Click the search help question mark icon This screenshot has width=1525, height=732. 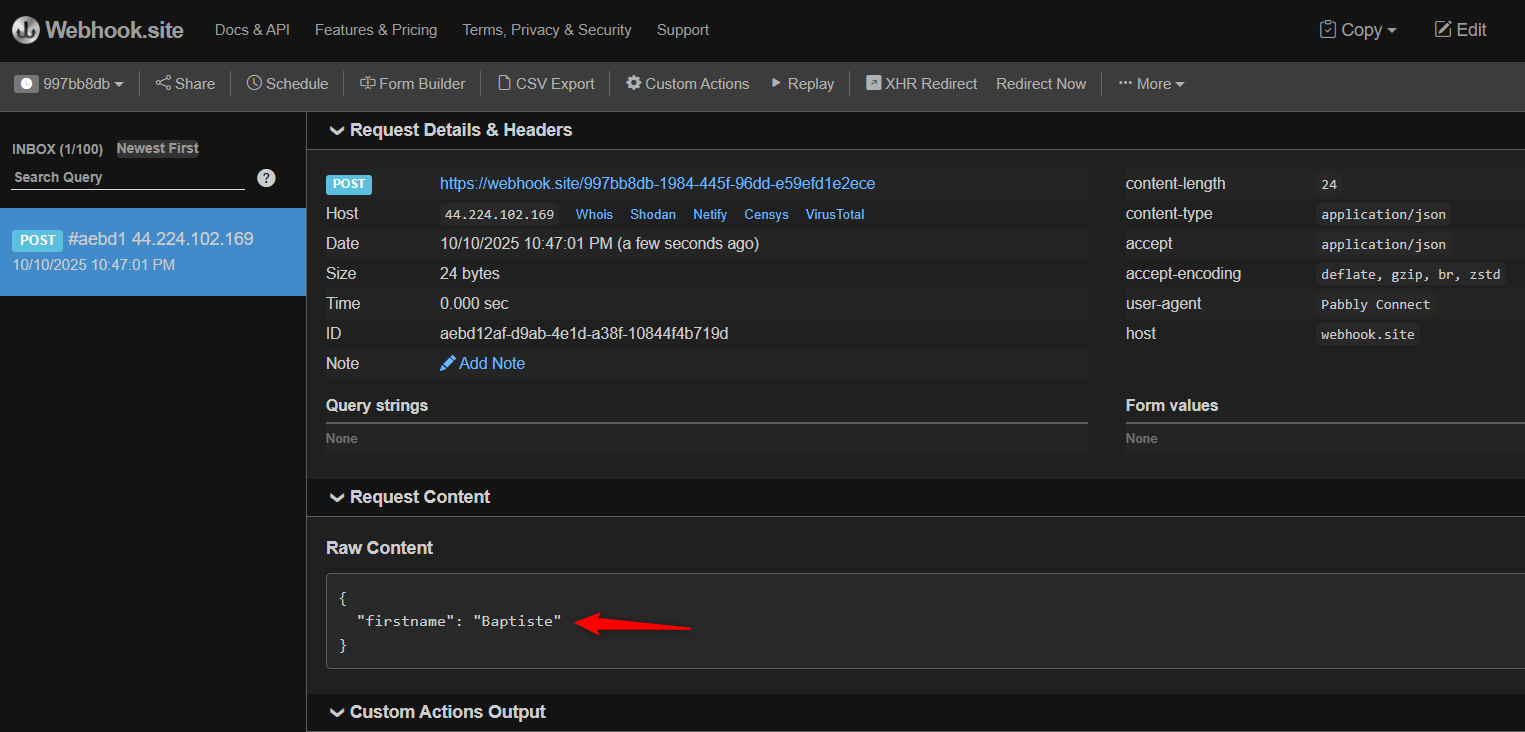tap(266, 178)
